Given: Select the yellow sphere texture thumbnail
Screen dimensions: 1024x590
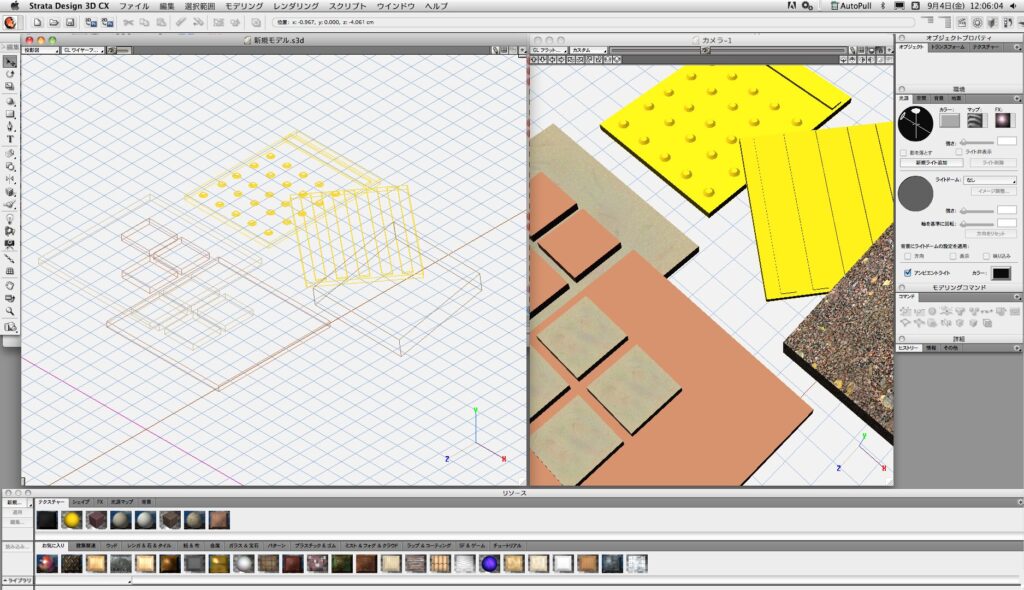Looking at the screenshot, I should (x=71, y=520).
